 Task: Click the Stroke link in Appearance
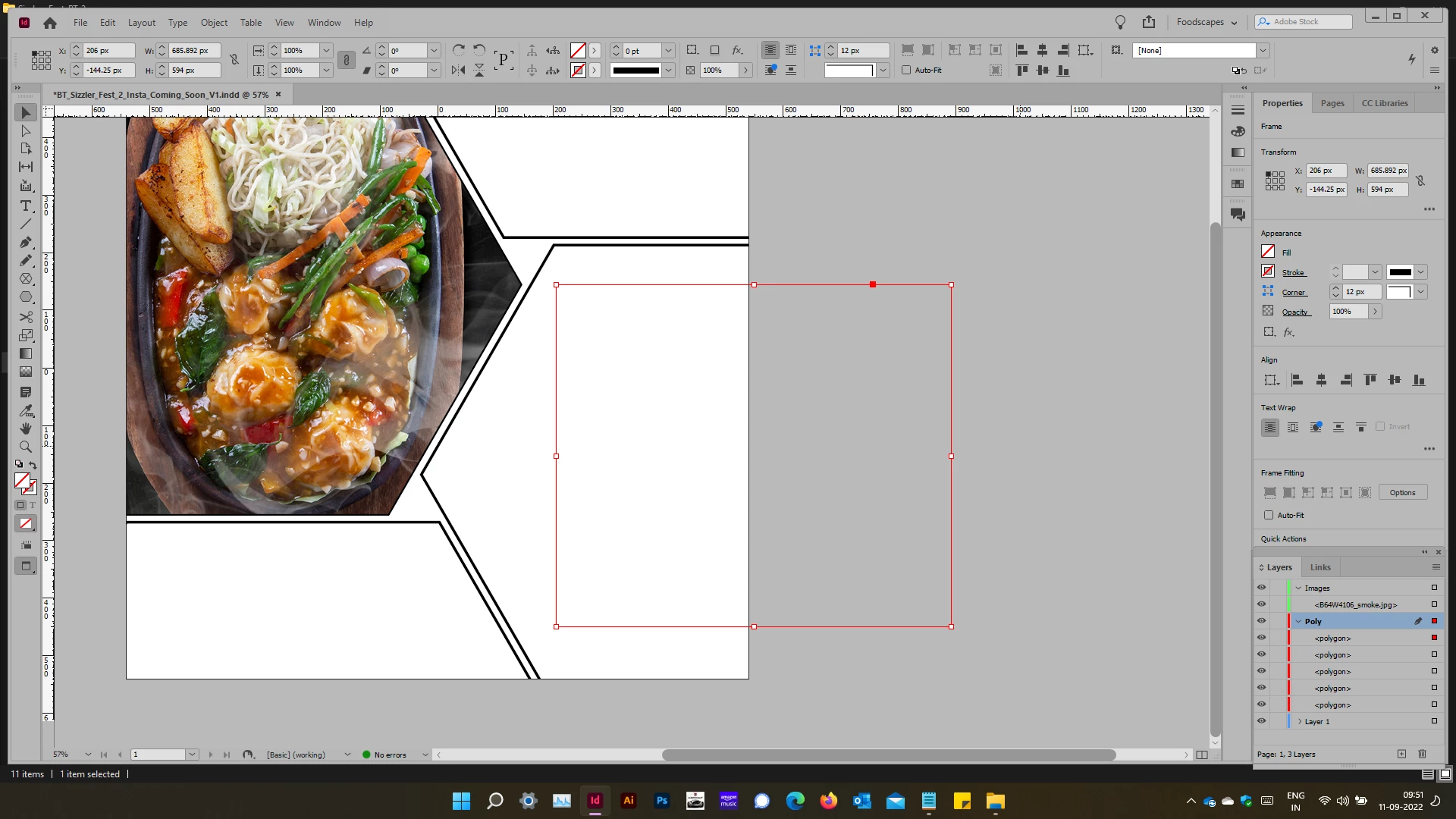pyautogui.click(x=1293, y=273)
